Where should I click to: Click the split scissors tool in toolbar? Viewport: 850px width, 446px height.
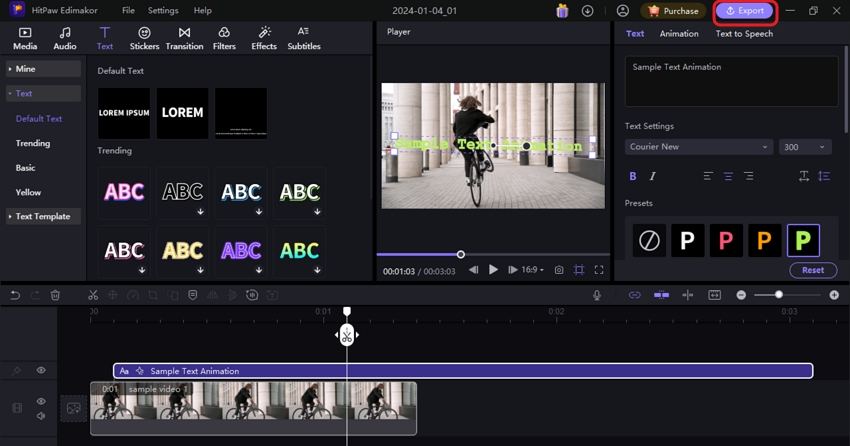click(92, 295)
